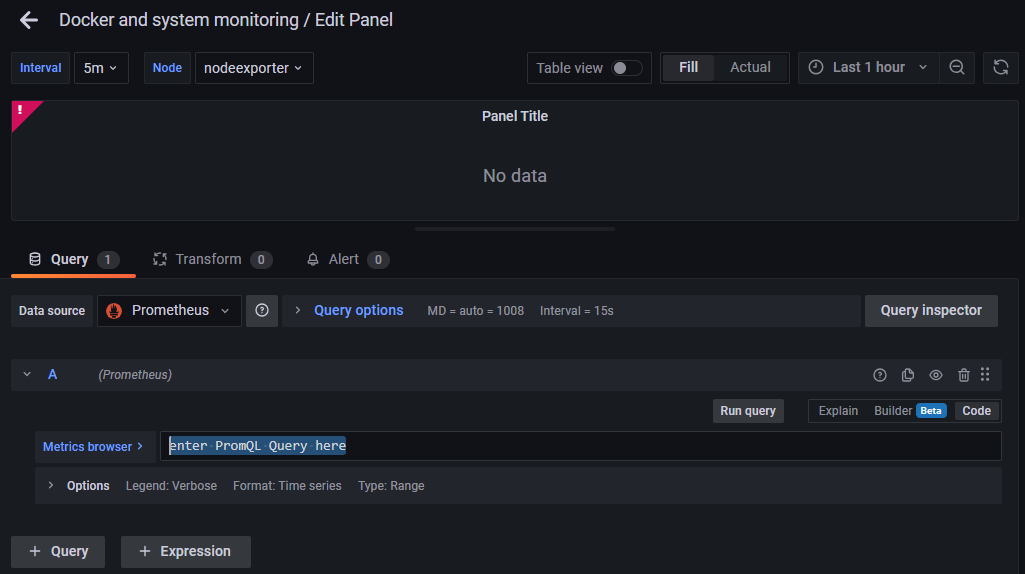Viewport: 1025px width, 574px height.
Task: Click the zoom out time range icon
Action: (x=957, y=68)
